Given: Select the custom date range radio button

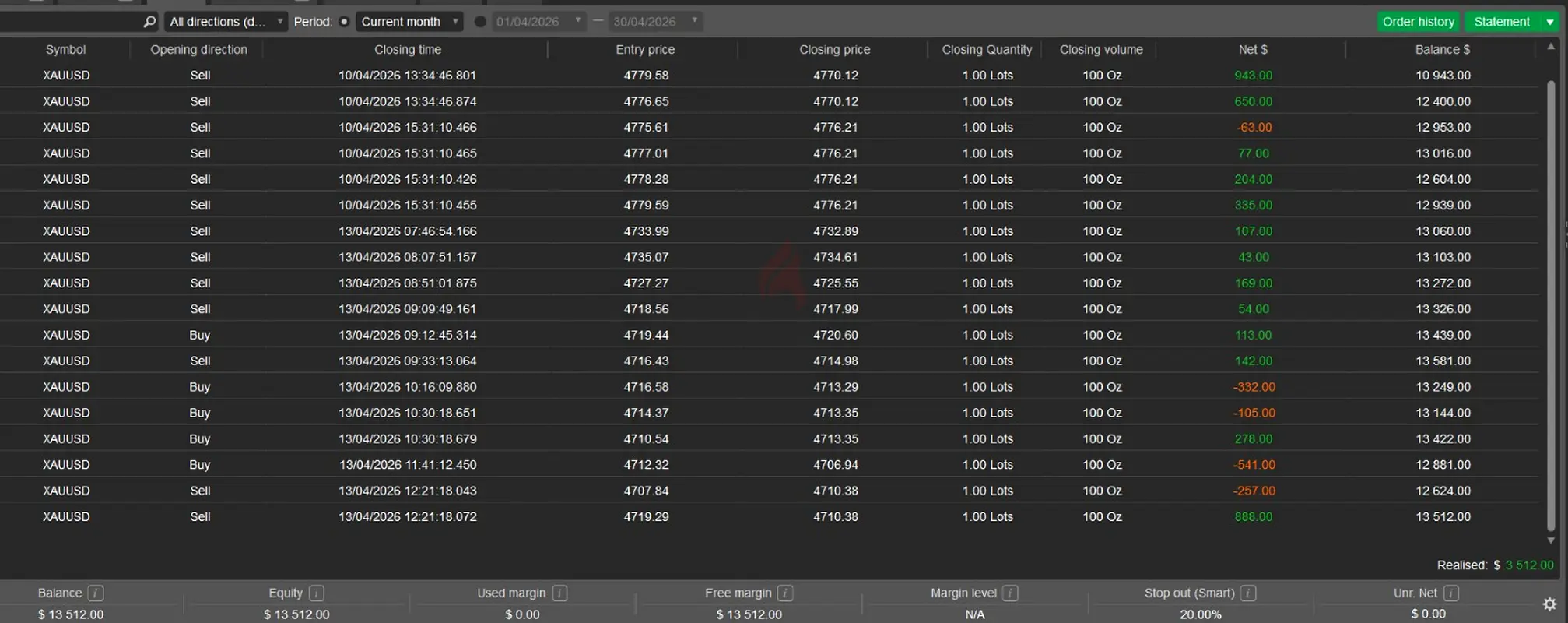Looking at the screenshot, I should [x=480, y=22].
